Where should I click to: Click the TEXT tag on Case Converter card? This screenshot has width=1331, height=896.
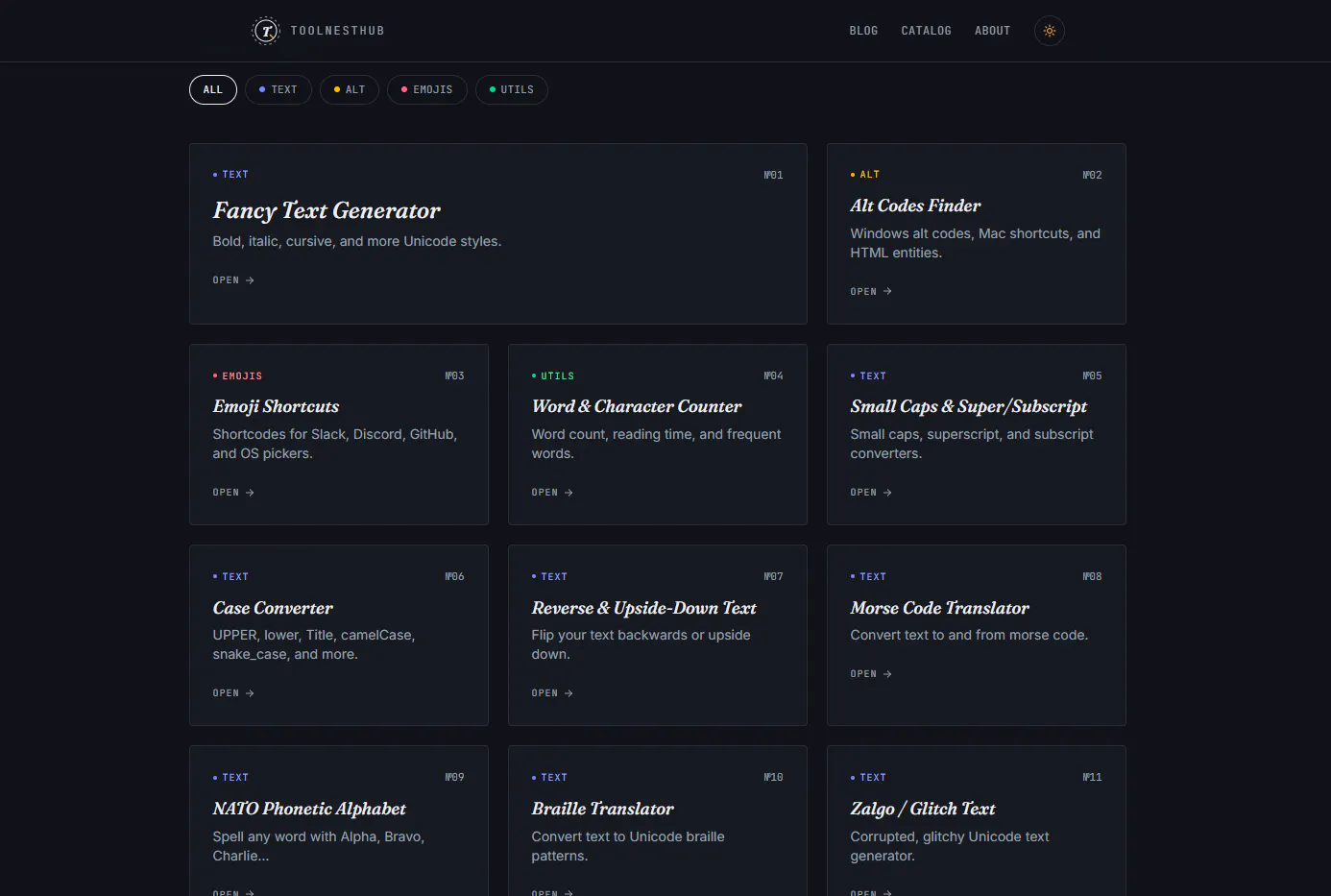pyautogui.click(x=230, y=577)
